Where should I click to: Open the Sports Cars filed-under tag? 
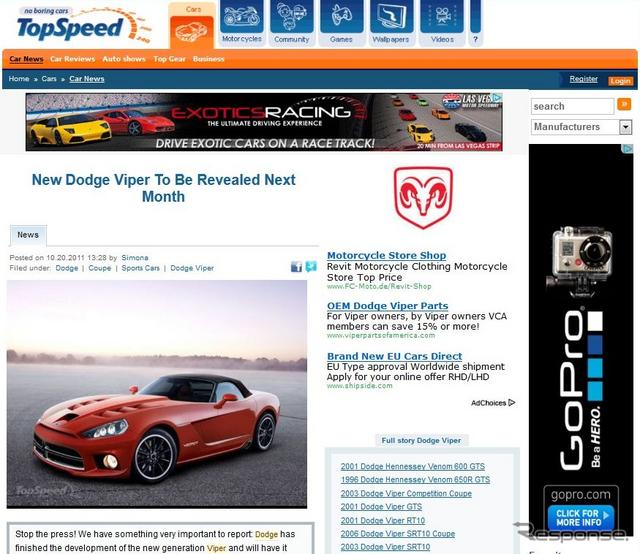pos(140,268)
